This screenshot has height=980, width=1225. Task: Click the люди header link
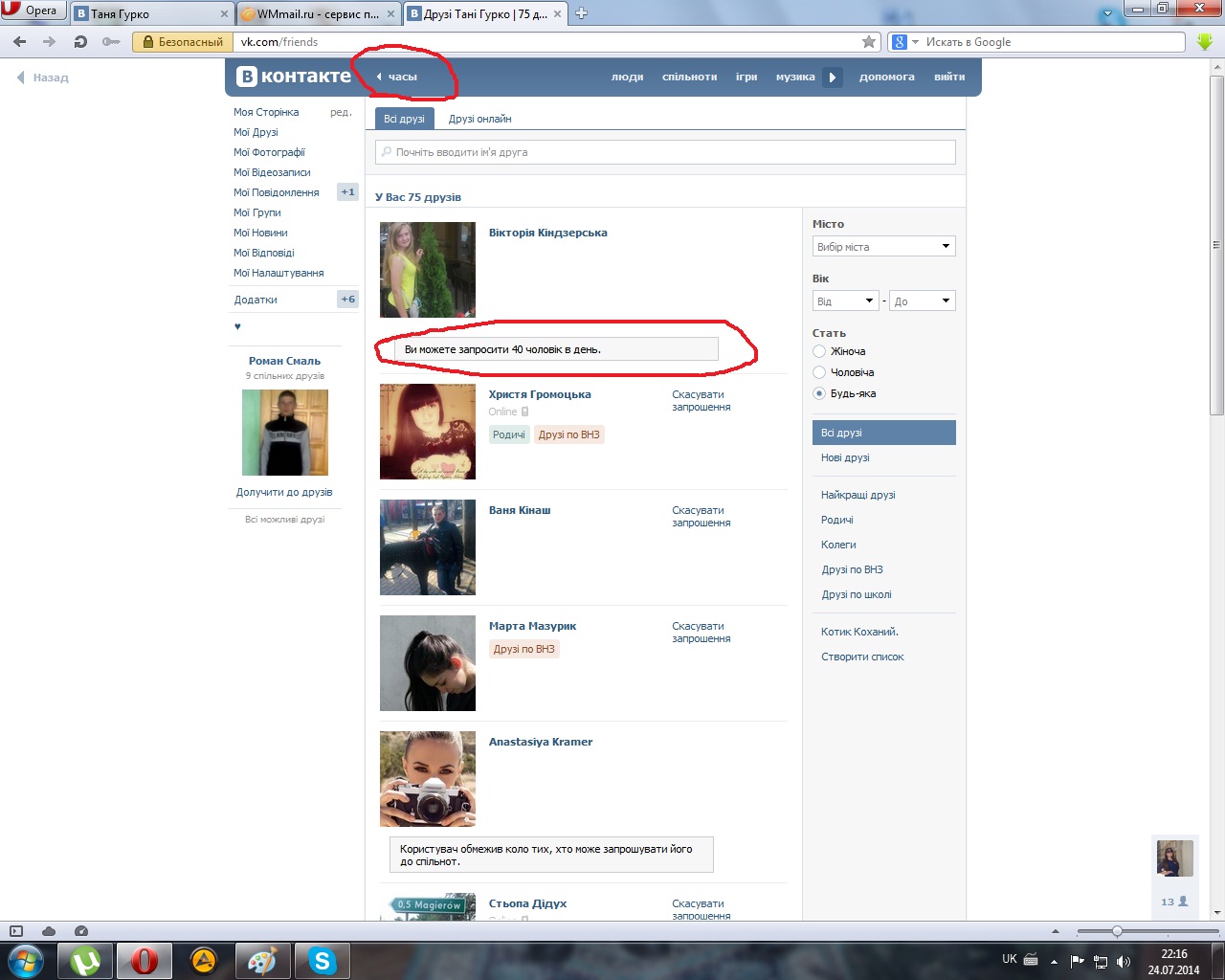coord(627,77)
